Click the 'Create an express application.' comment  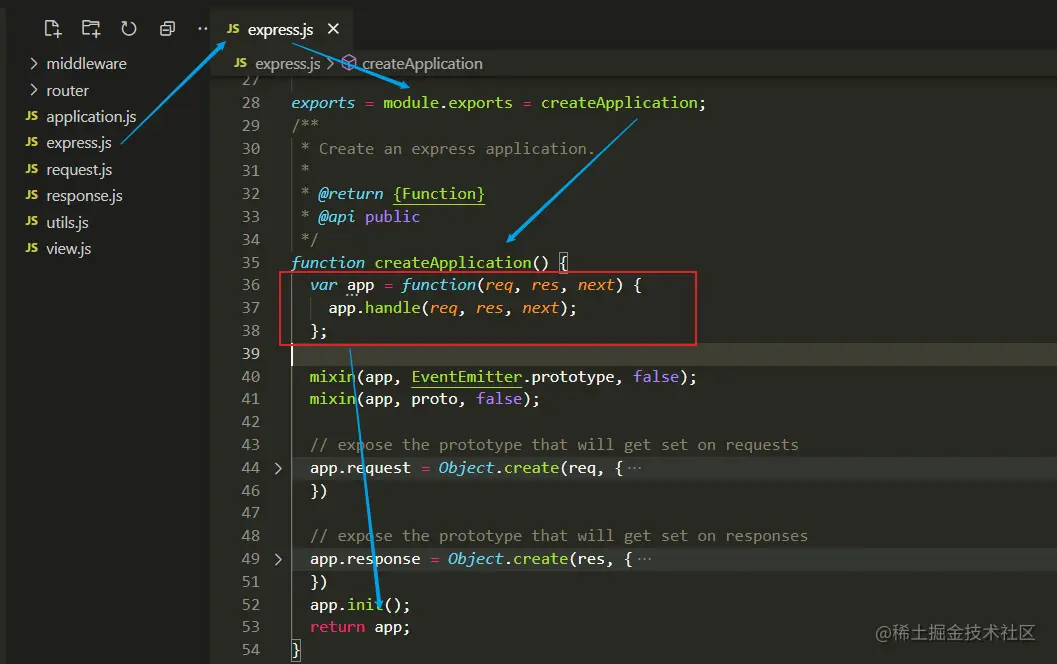tap(456, 148)
